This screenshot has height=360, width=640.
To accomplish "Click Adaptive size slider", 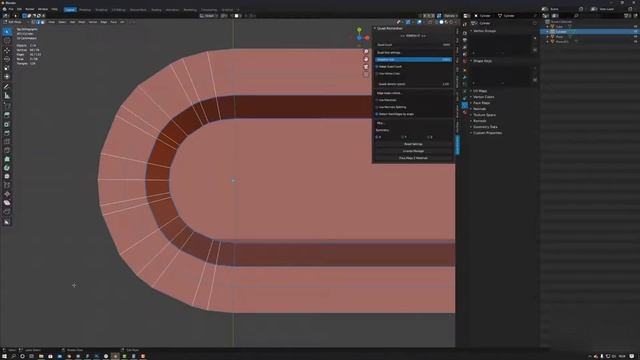I will point(413,60).
